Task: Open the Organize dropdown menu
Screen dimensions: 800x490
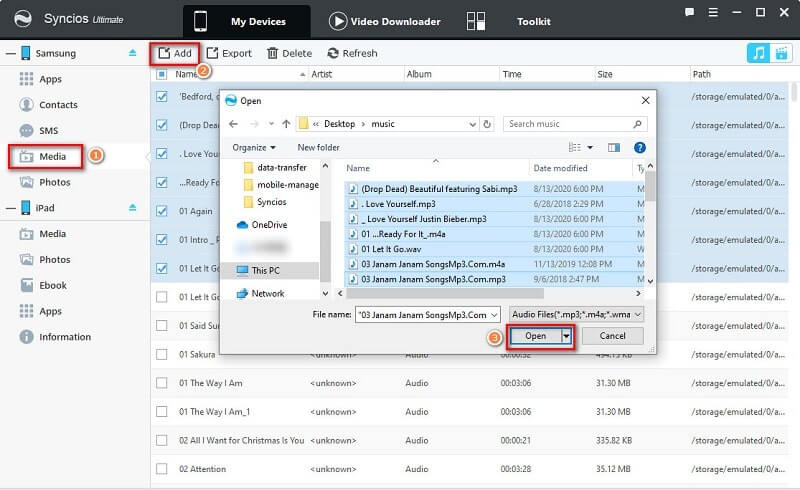Action: [x=254, y=148]
